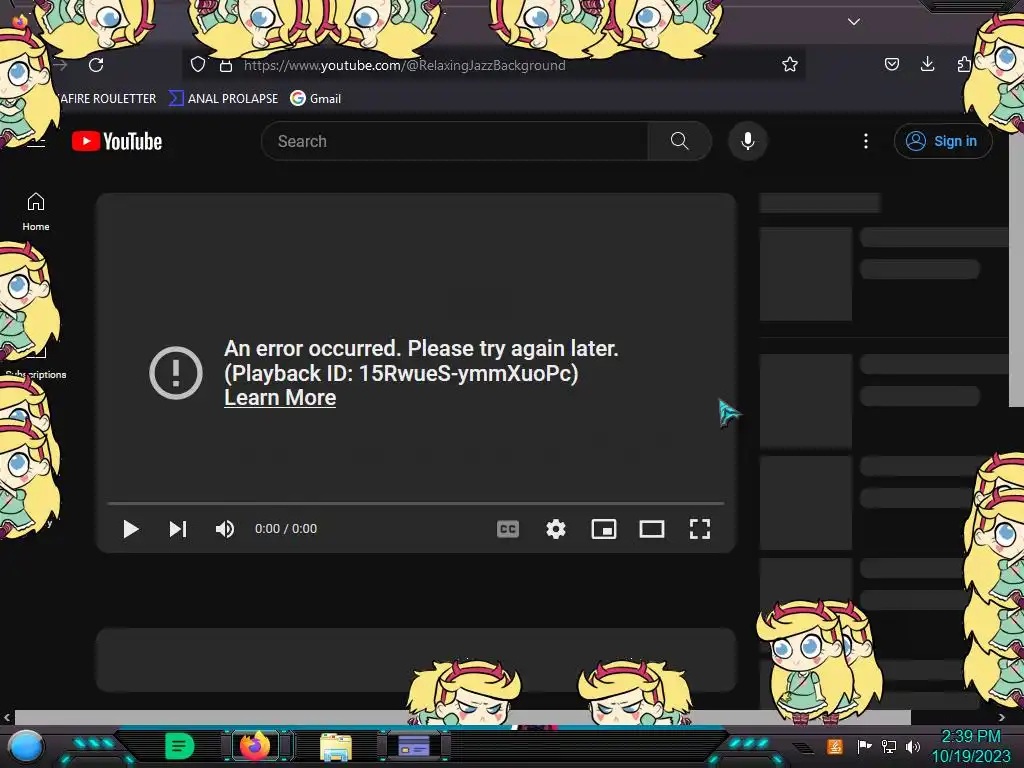Click the 0:00 / 0:00 time display
The image size is (1024, 768).
[286, 529]
